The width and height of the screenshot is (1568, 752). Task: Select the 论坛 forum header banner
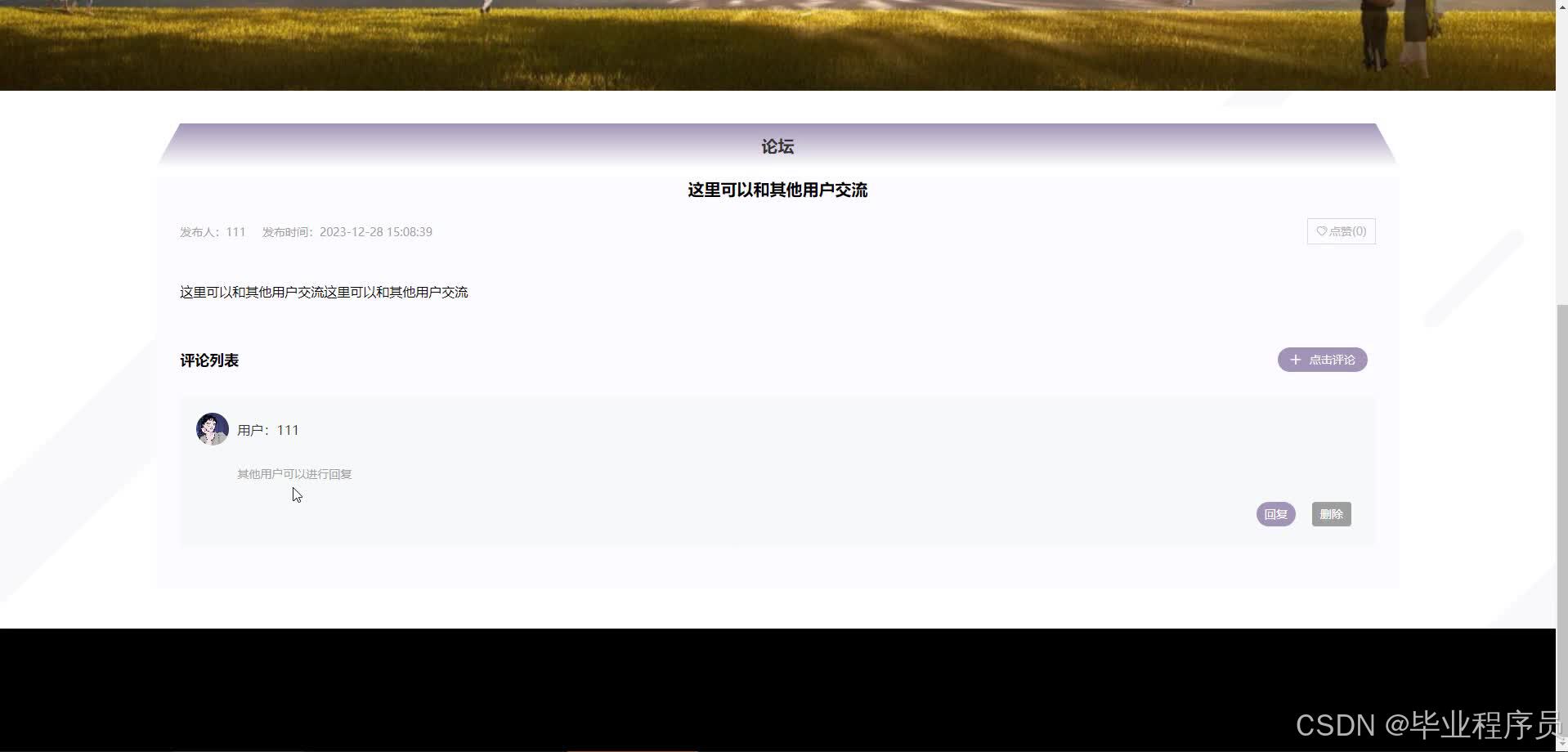pyautogui.click(x=777, y=145)
